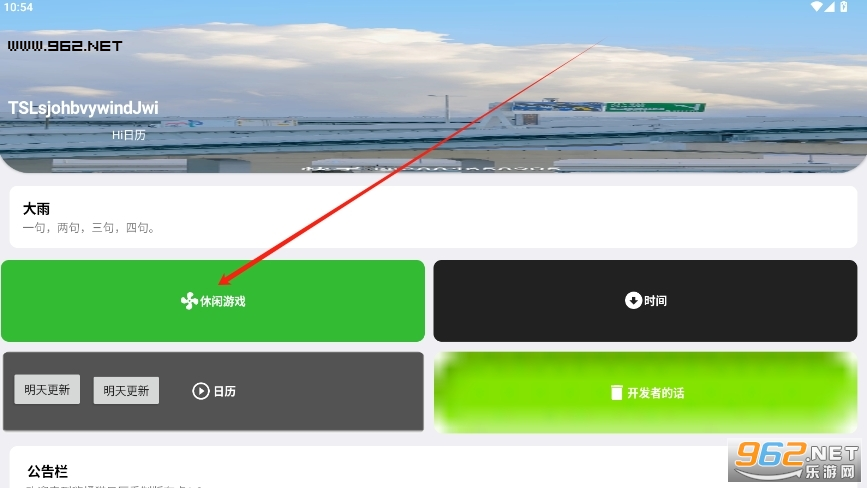
Task: Tap the first 明天更新 button
Action: [47, 390]
